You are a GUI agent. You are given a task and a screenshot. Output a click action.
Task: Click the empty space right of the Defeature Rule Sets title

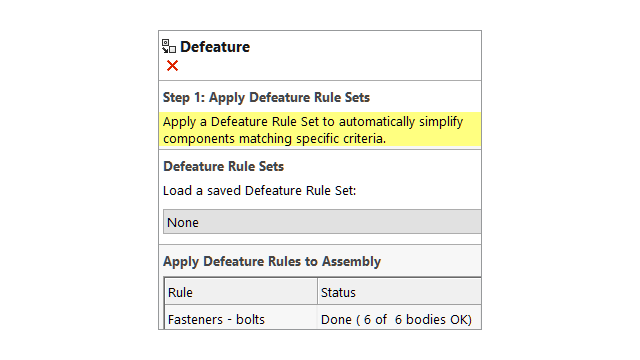pos(382,167)
